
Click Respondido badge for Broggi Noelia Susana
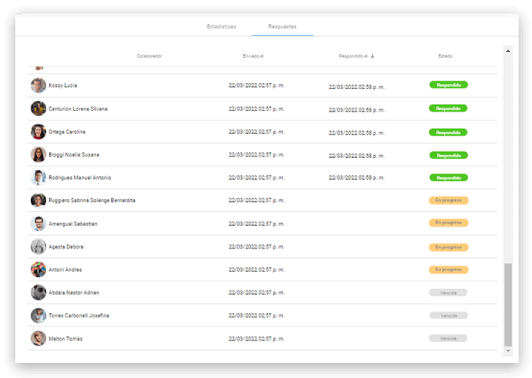(449, 155)
